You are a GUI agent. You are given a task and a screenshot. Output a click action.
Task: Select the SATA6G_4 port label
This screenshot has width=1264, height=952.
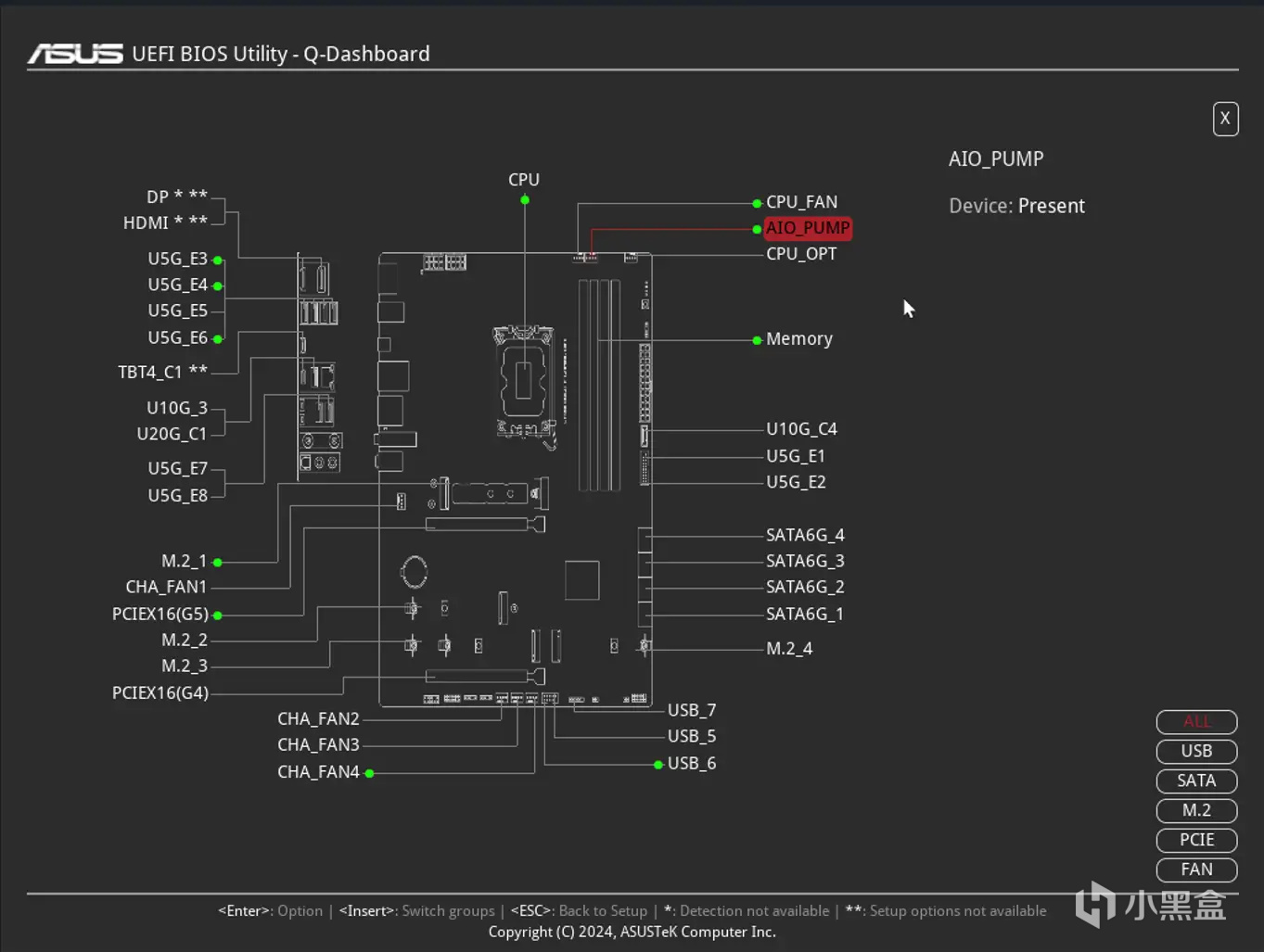tap(805, 535)
